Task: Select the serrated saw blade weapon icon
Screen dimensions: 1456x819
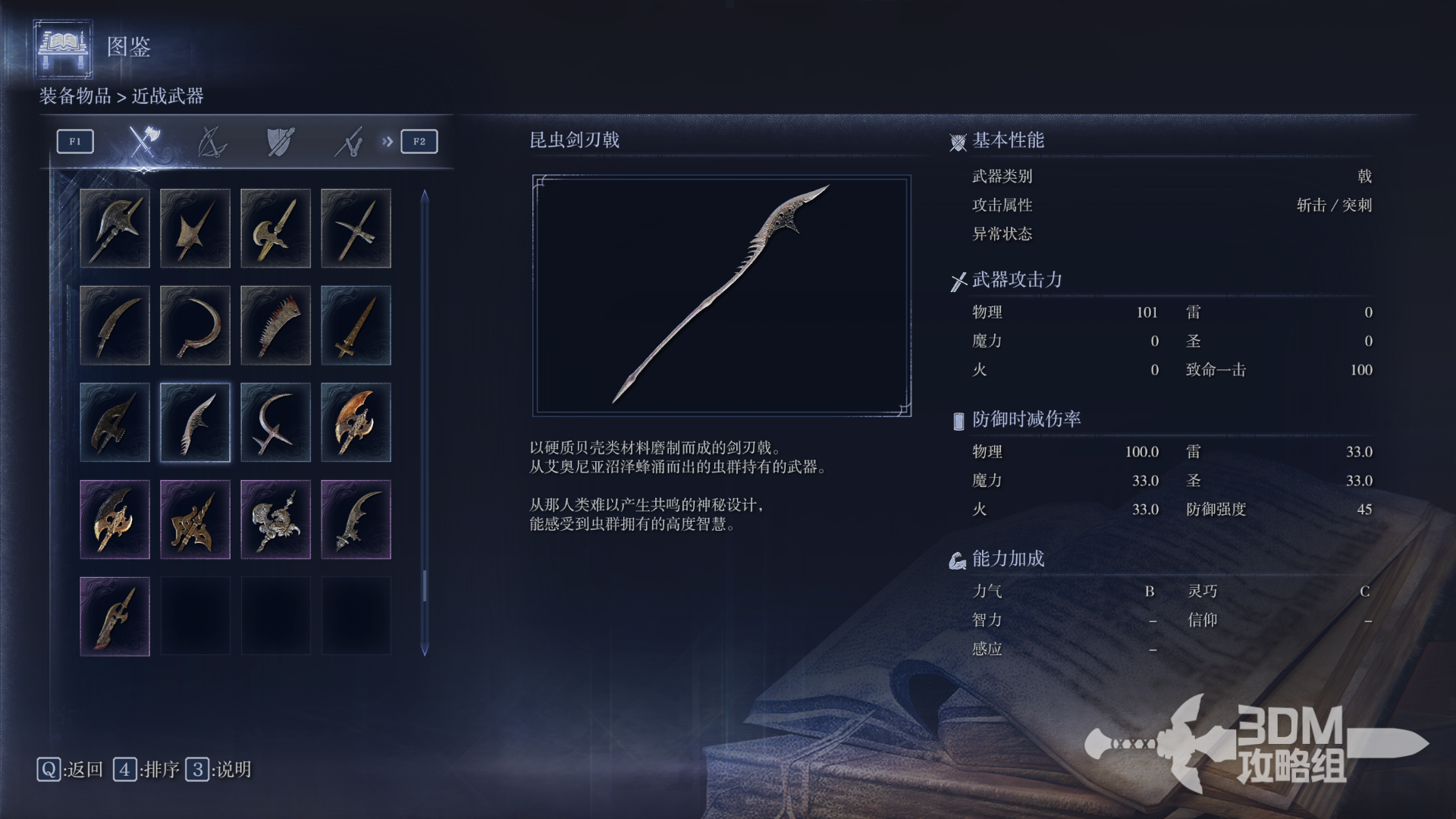Action: click(x=275, y=325)
